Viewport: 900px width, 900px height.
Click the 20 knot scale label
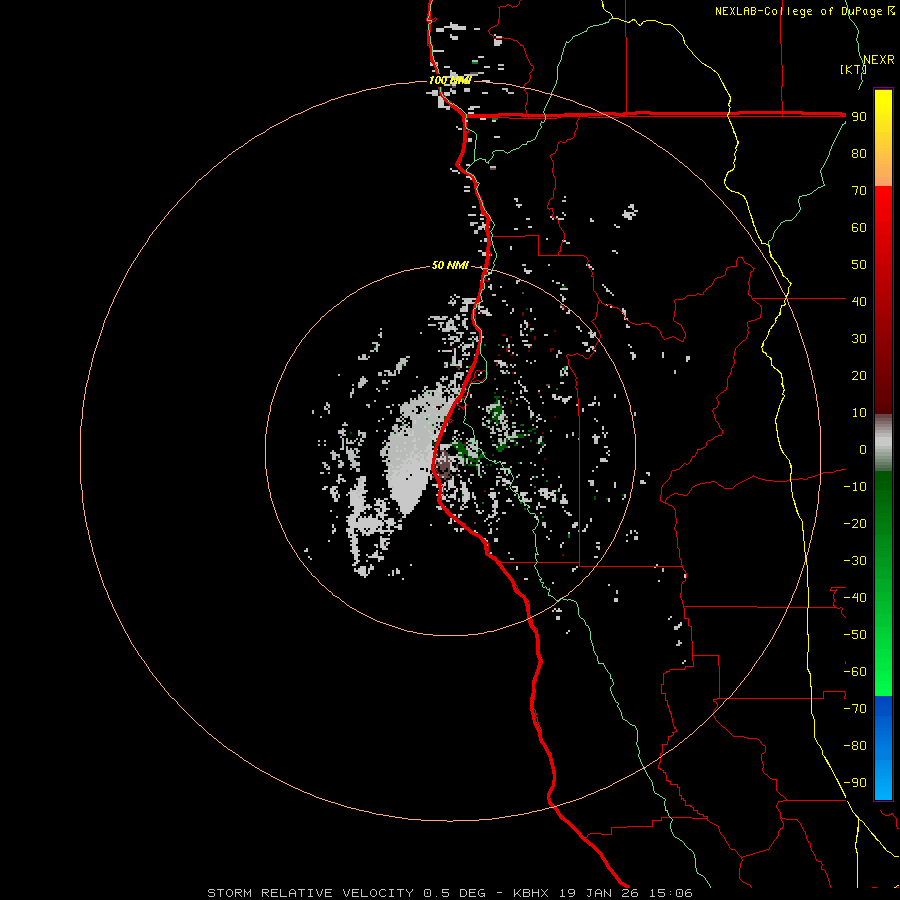pos(859,375)
